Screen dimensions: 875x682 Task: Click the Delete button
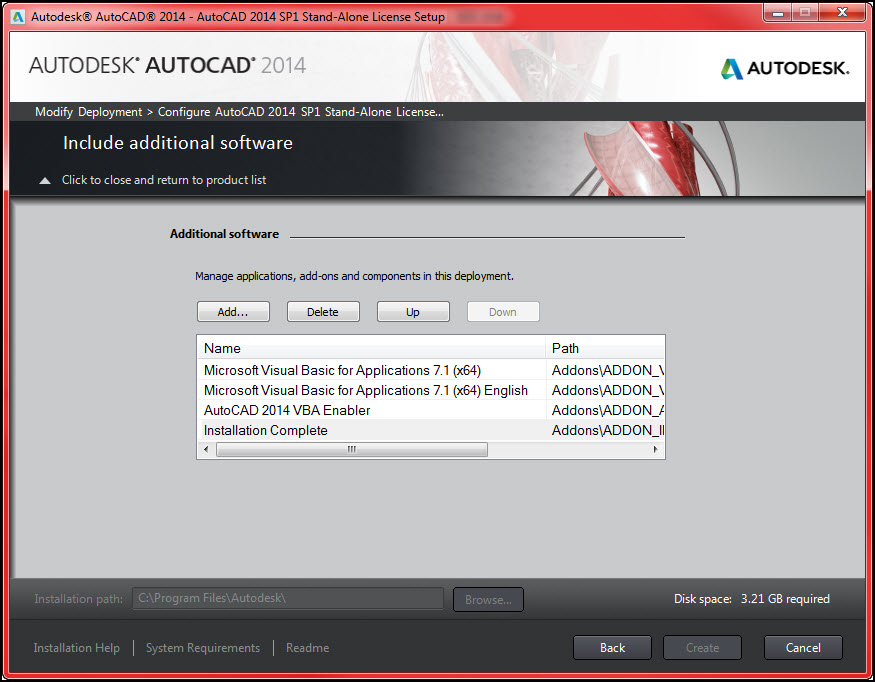323,311
